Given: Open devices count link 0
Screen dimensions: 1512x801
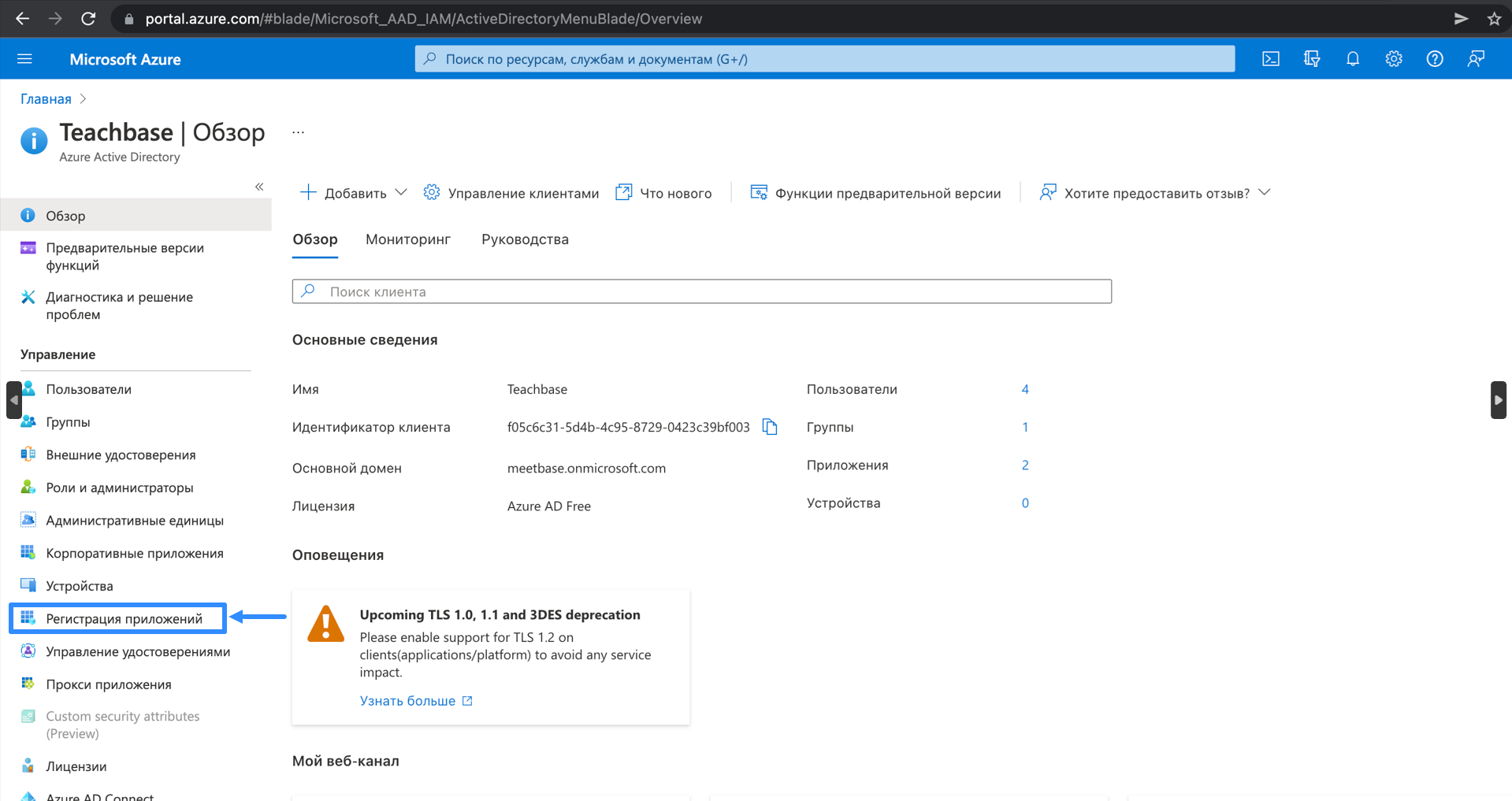Looking at the screenshot, I should (1025, 502).
